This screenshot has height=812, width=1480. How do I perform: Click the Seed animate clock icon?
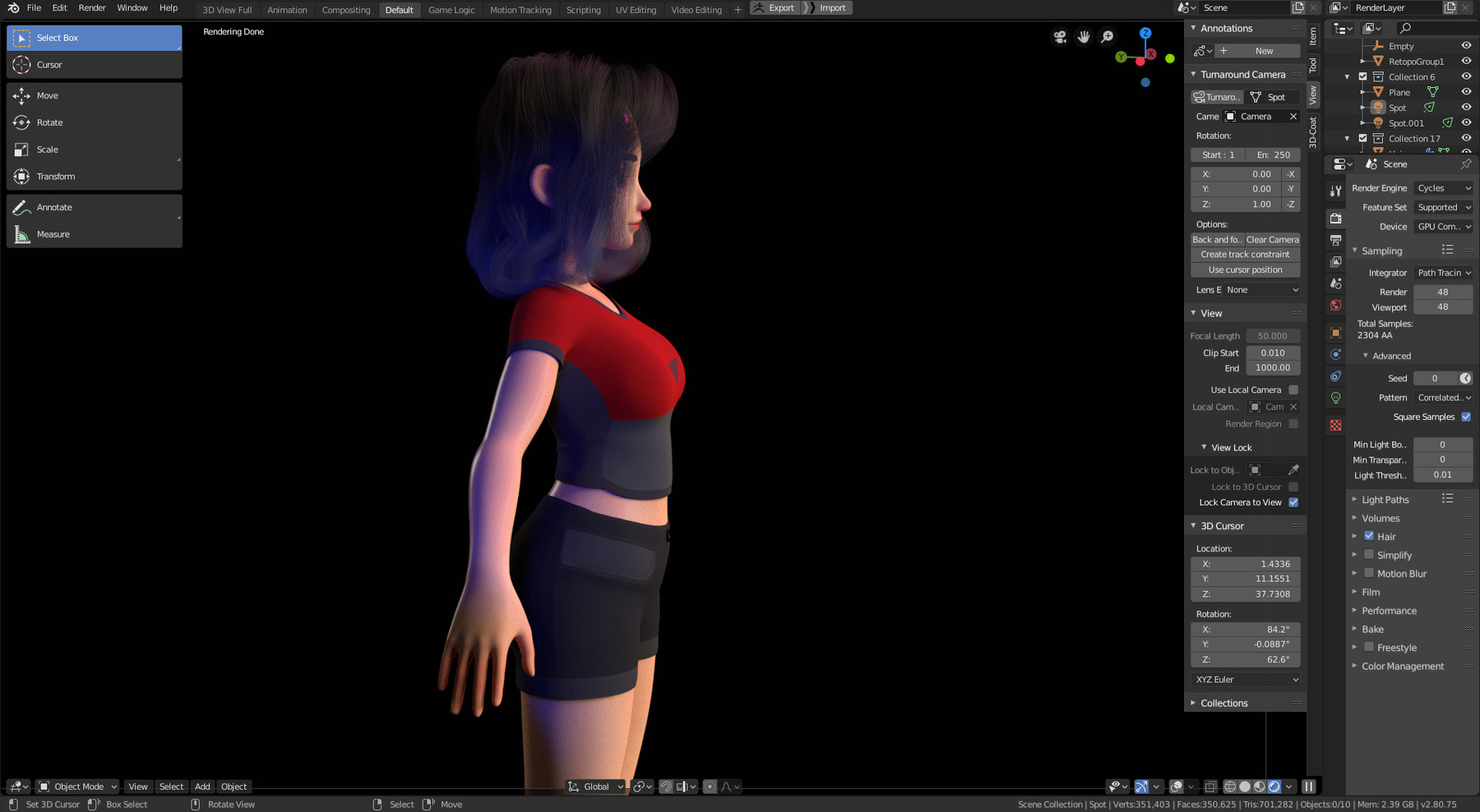(1465, 378)
